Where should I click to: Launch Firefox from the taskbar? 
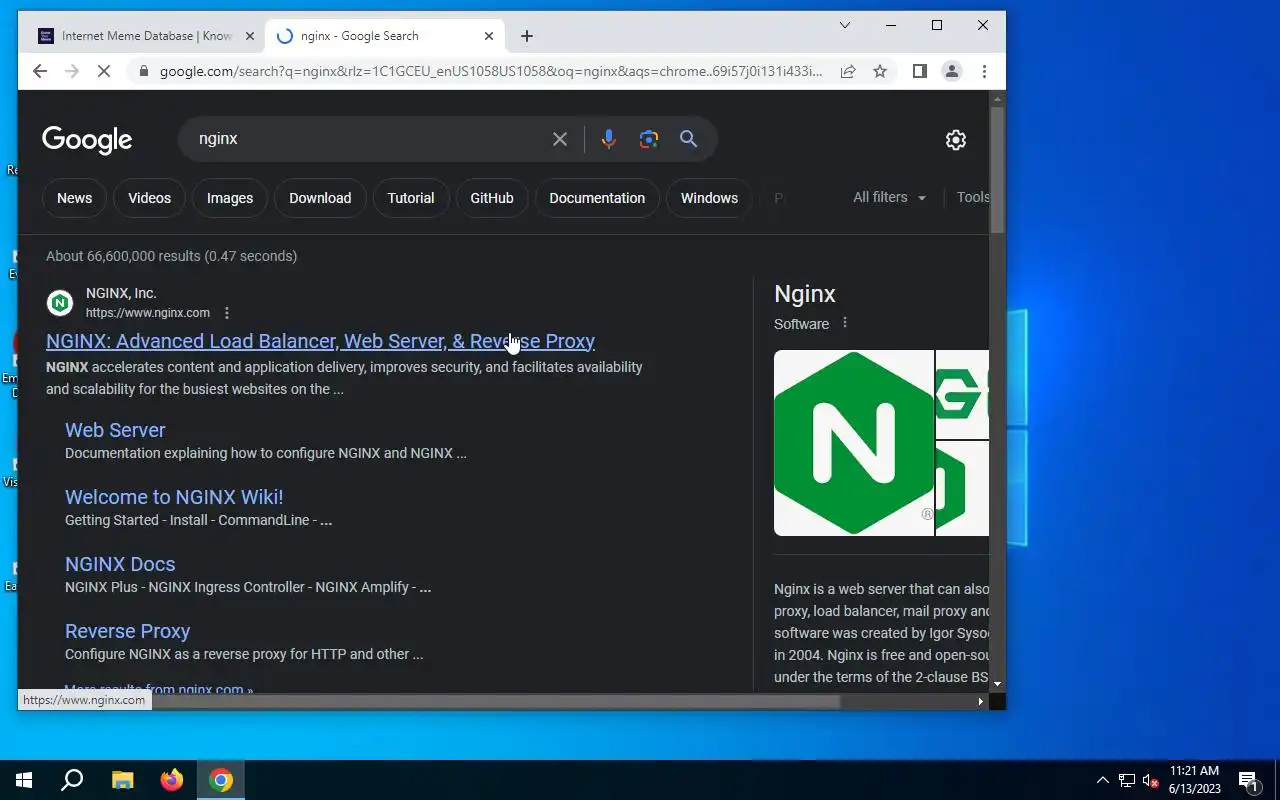172,780
